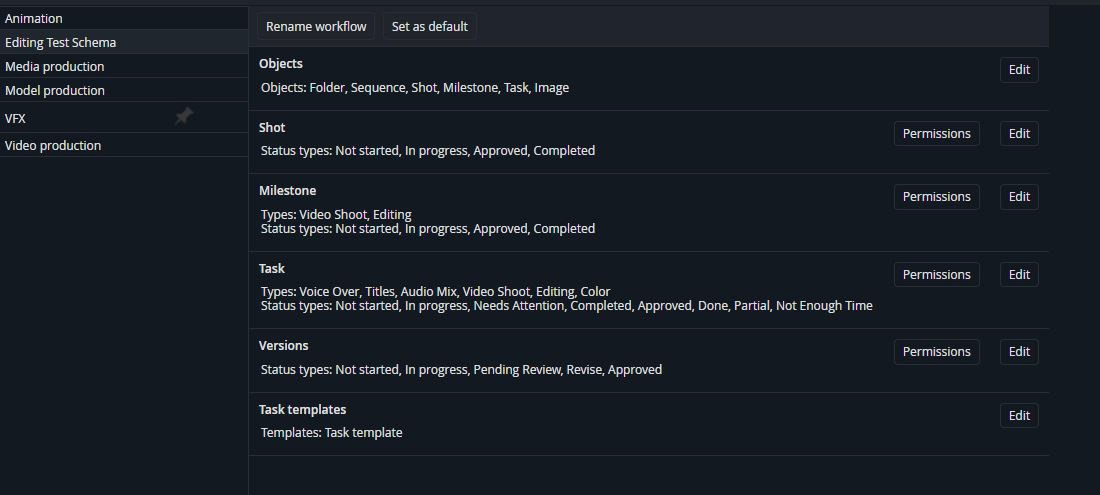Edit the Shot status types

pos(1019,134)
